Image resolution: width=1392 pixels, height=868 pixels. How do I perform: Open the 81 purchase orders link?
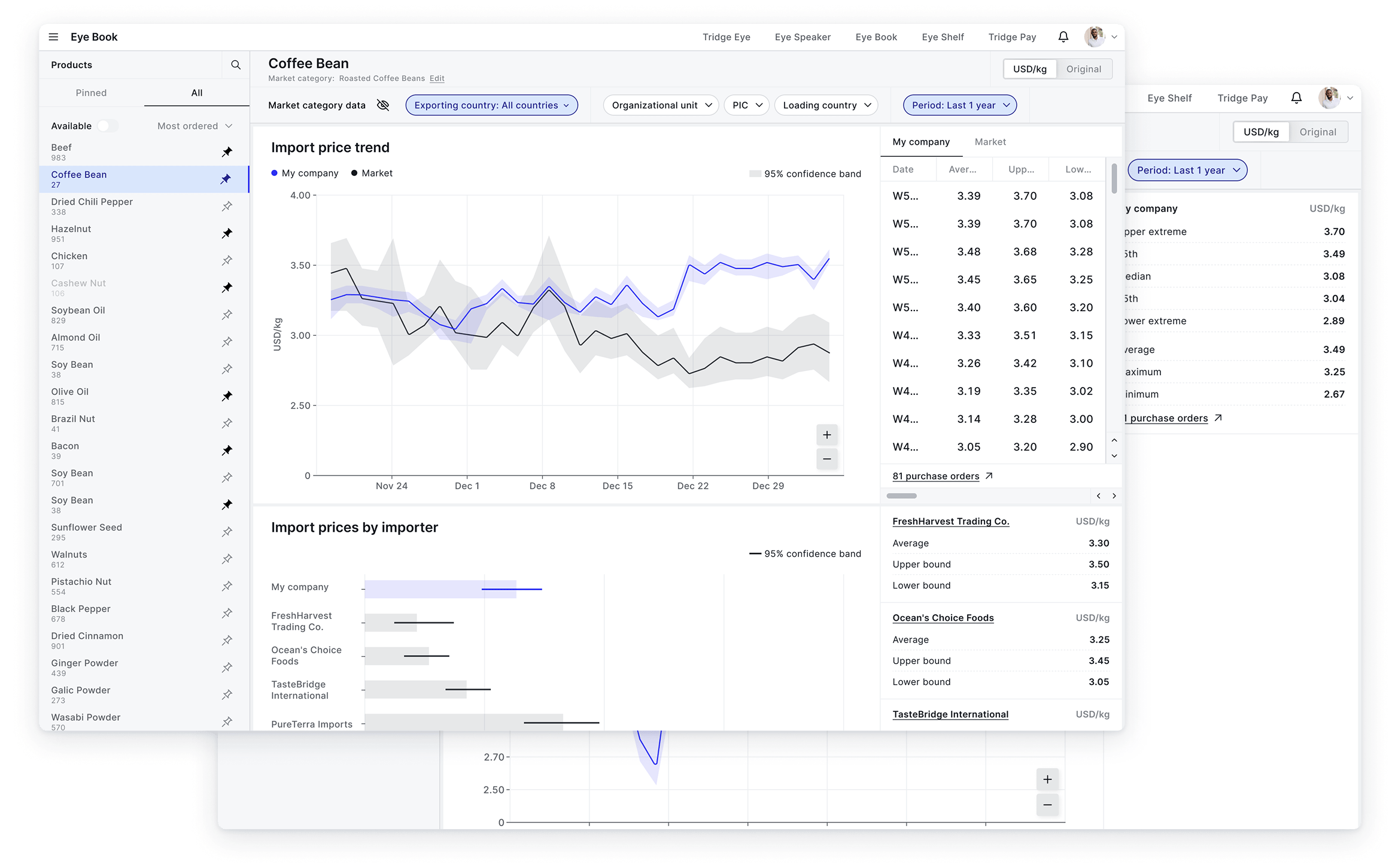[935, 476]
